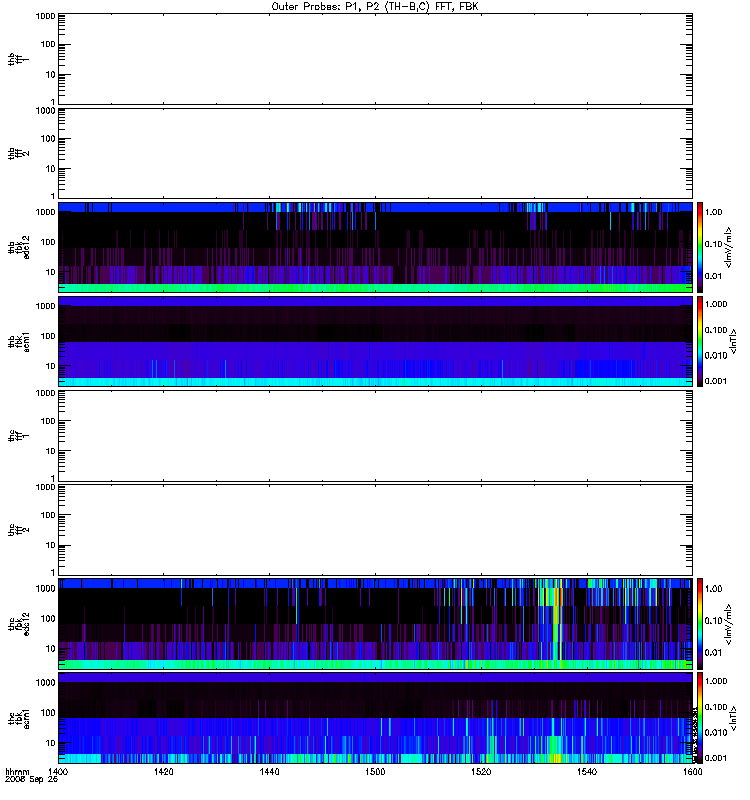Click the empty thb fff 1 plot panel
750x800 pixels.
pyautogui.click(x=375, y=59)
